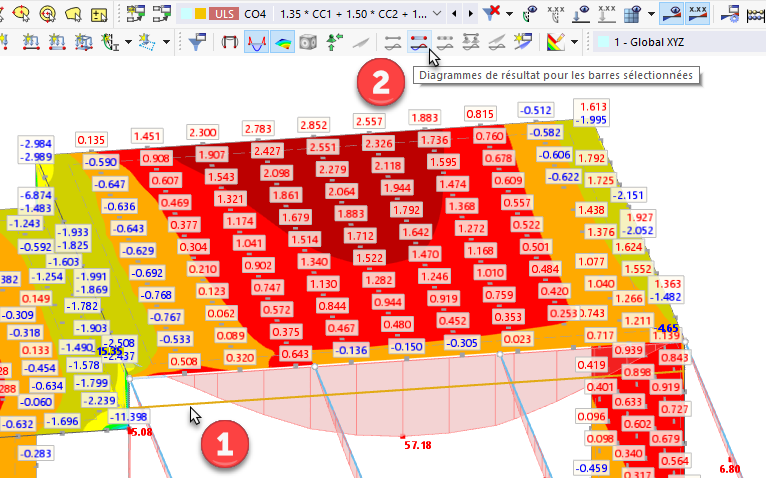Click the delete filter icon with red X
The height and width of the screenshot is (478, 766).
(491, 14)
